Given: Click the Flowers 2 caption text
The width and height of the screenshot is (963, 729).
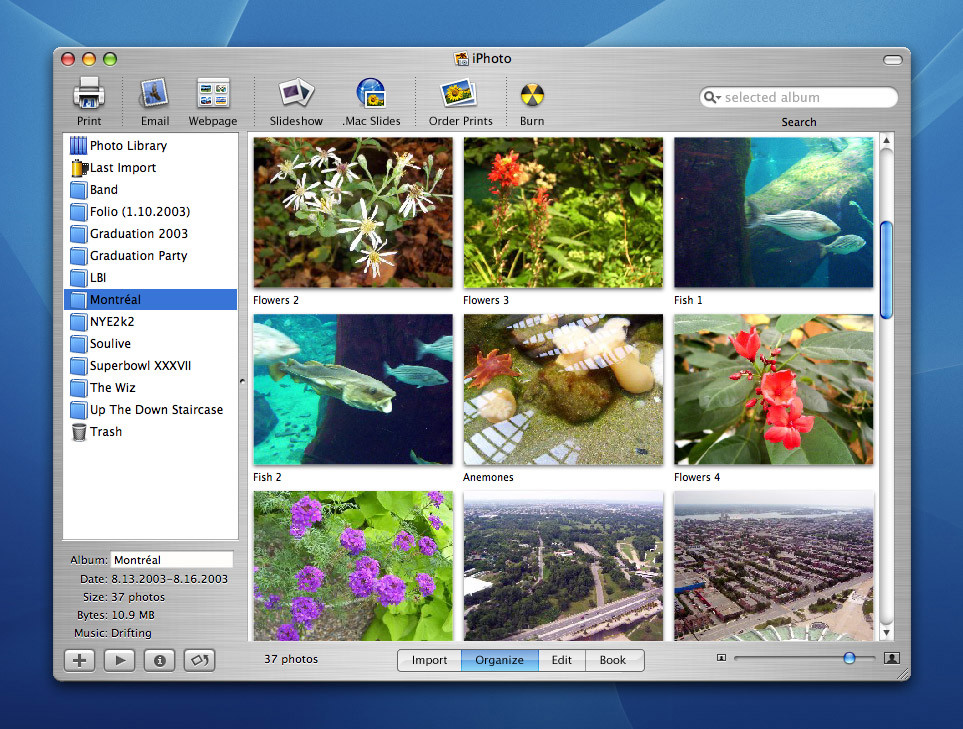Looking at the screenshot, I should tap(276, 300).
